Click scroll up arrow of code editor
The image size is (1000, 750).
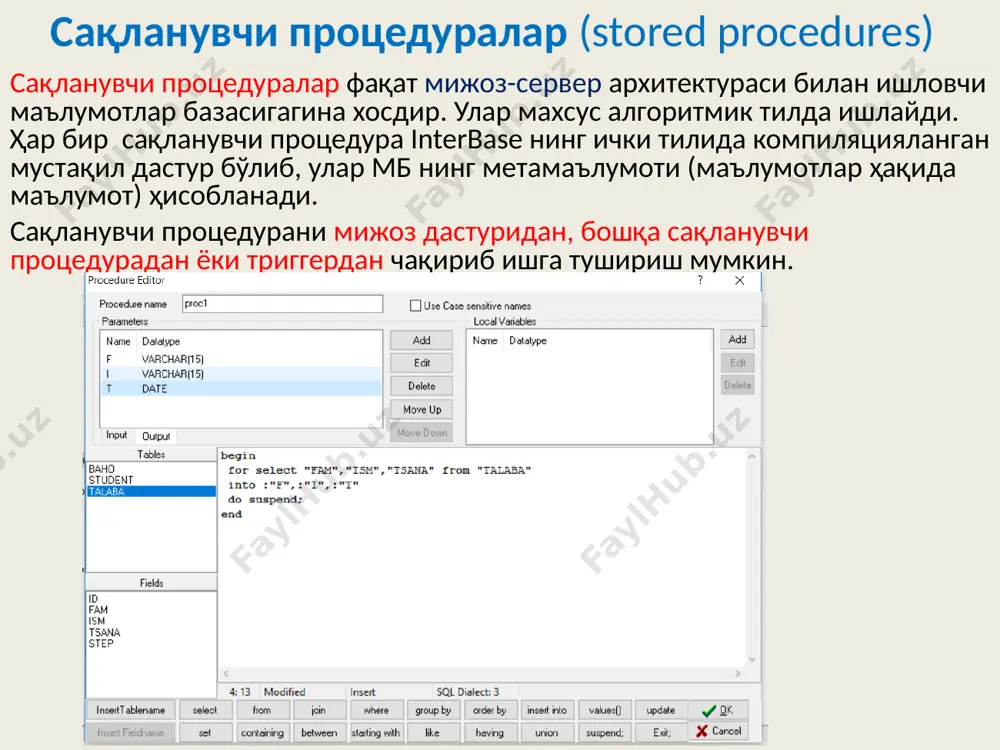pyautogui.click(x=752, y=457)
